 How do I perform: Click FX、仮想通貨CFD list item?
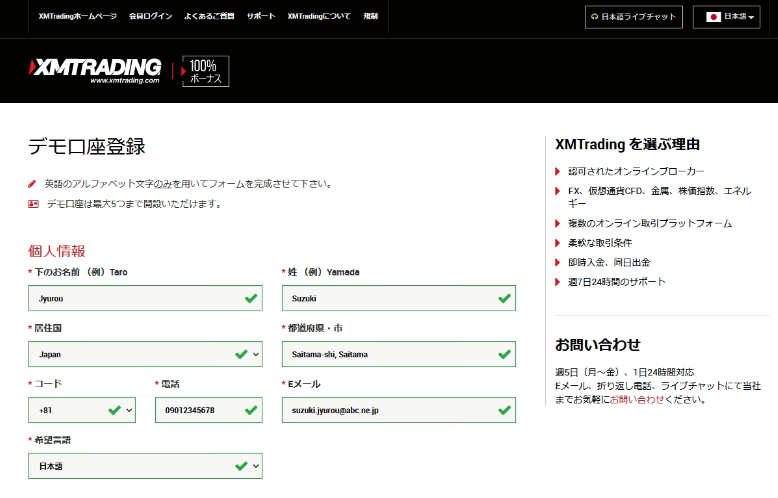(x=659, y=197)
